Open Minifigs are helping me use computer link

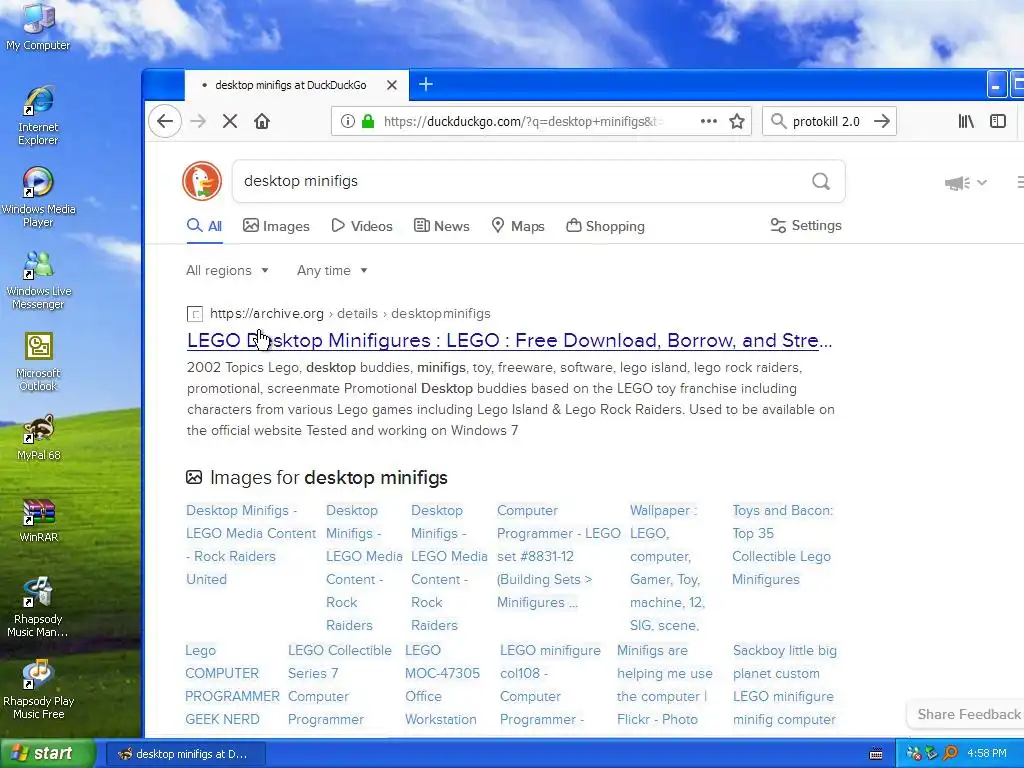tap(664, 684)
